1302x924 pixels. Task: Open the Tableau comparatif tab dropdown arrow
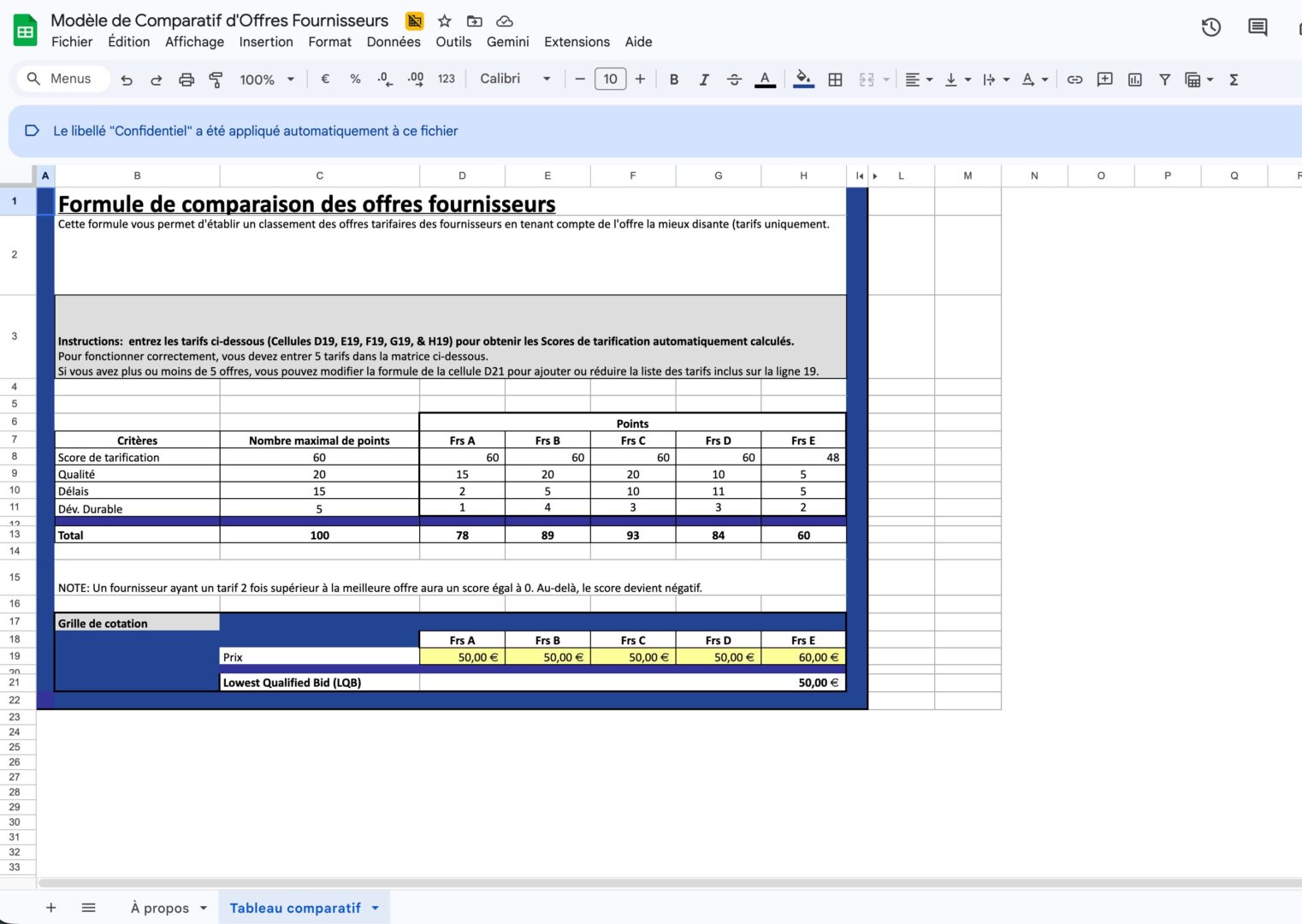tap(375, 909)
